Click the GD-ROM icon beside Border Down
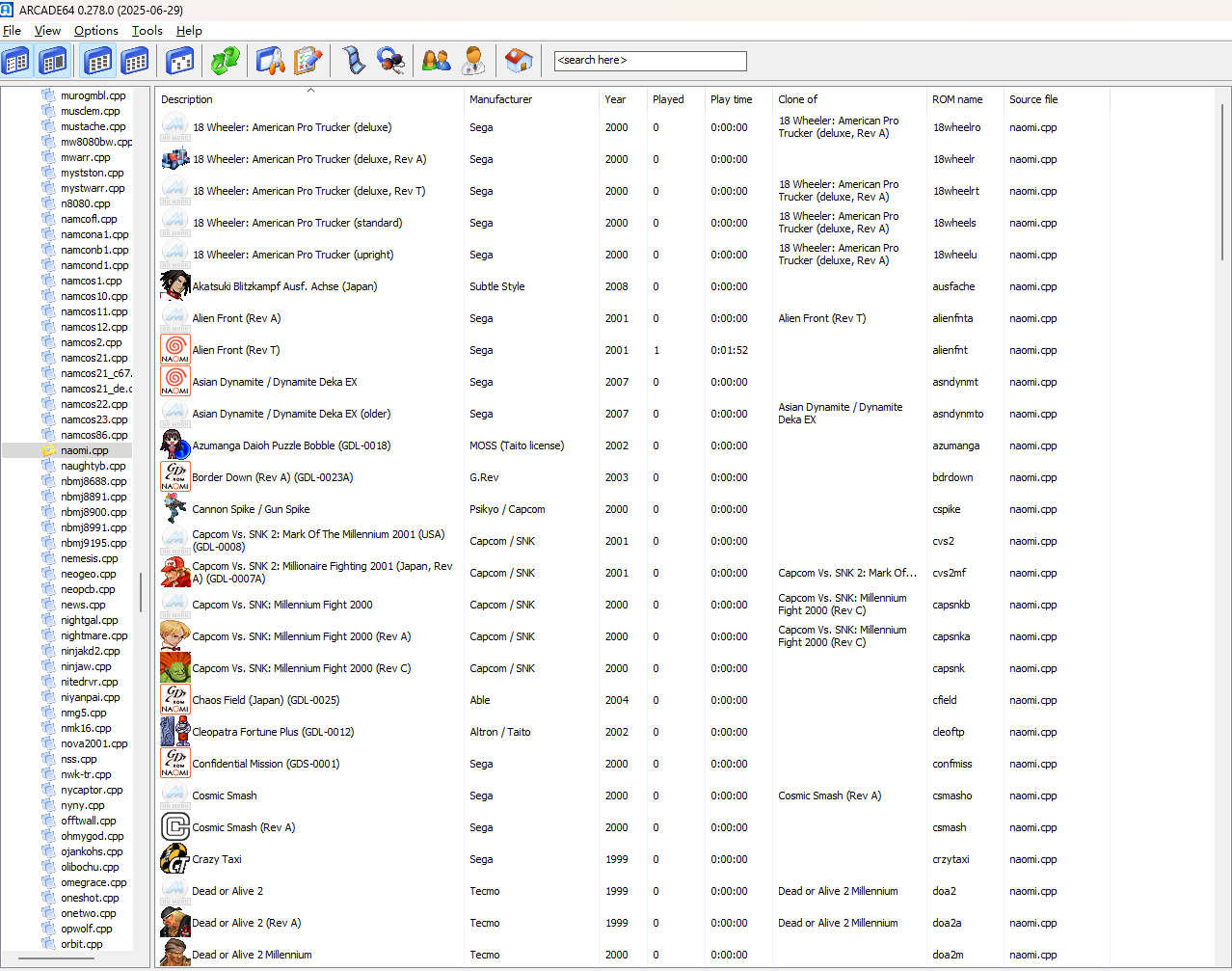Image resolution: width=1232 pixels, height=971 pixels. tap(174, 477)
